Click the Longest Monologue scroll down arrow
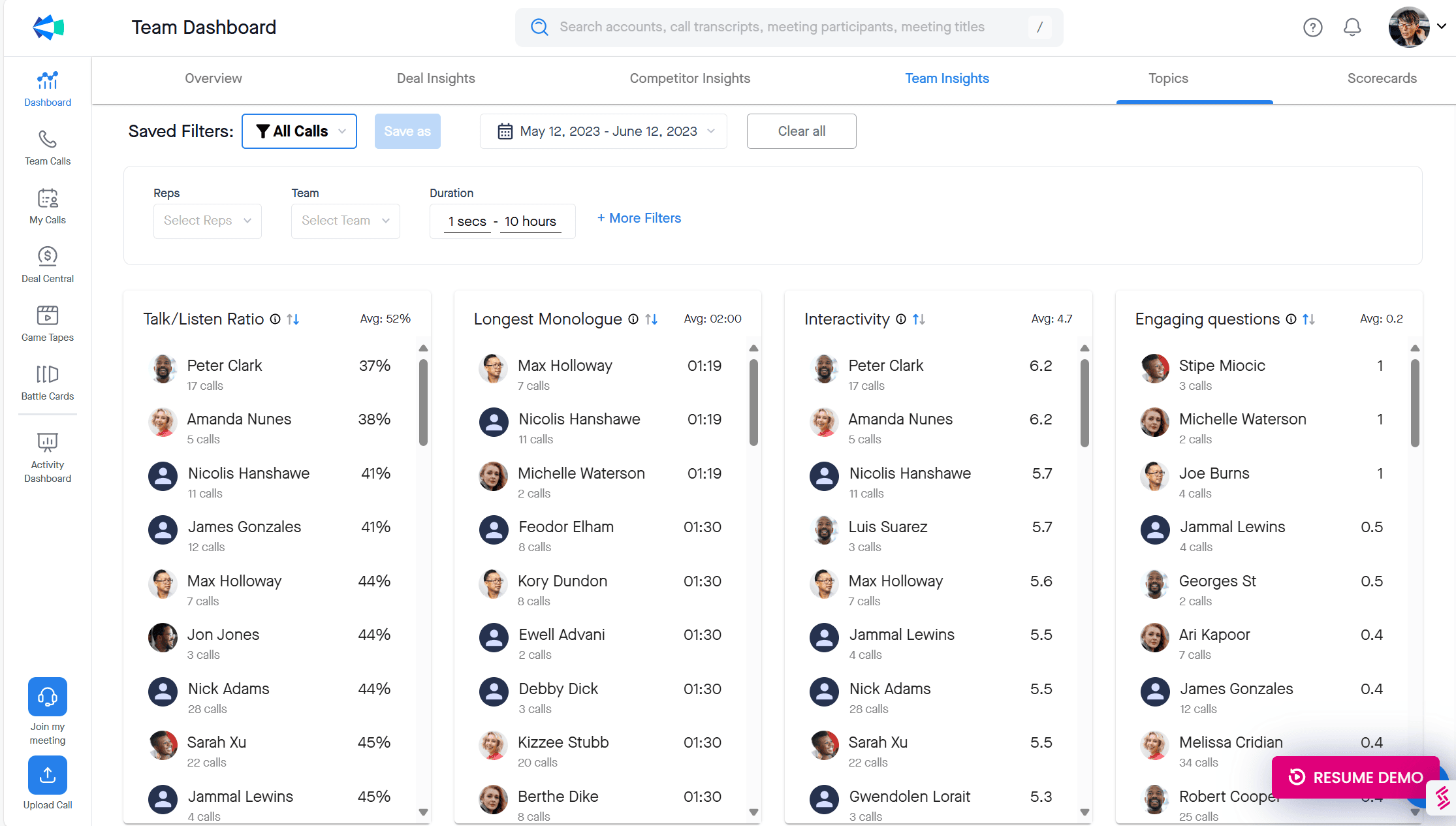The width and height of the screenshot is (1456, 826). (753, 812)
